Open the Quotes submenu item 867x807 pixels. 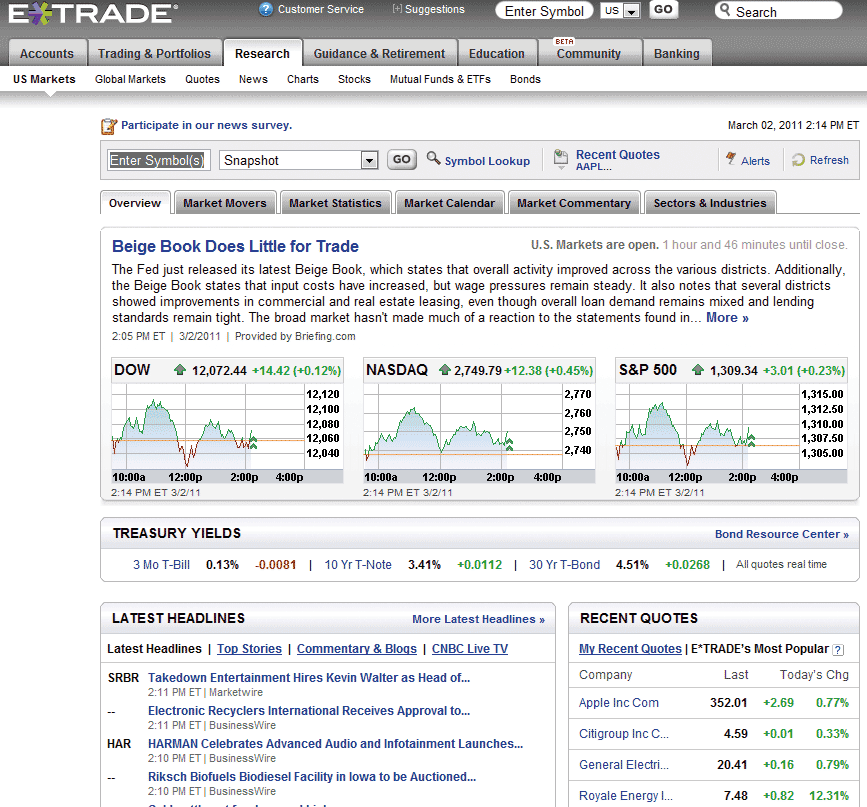point(202,79)
